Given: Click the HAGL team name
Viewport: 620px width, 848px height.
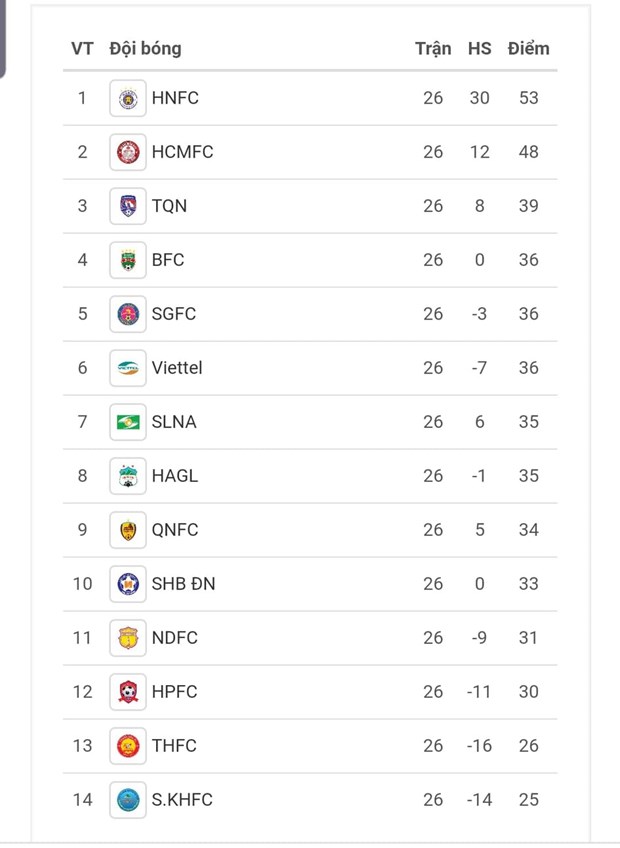Looking at the screenshot, I should (x=175, y=476).
